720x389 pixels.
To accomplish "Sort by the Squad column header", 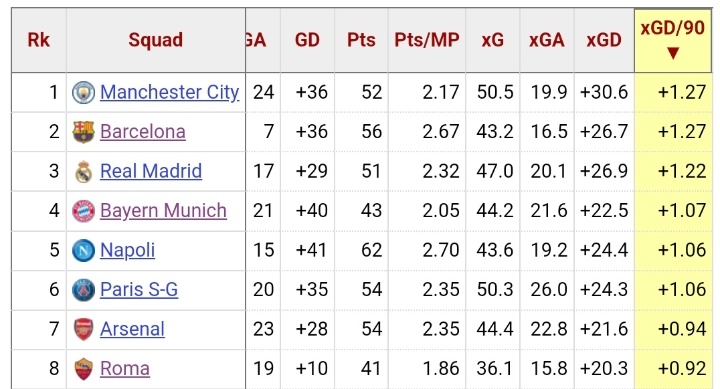I will (x=156, y=40).
